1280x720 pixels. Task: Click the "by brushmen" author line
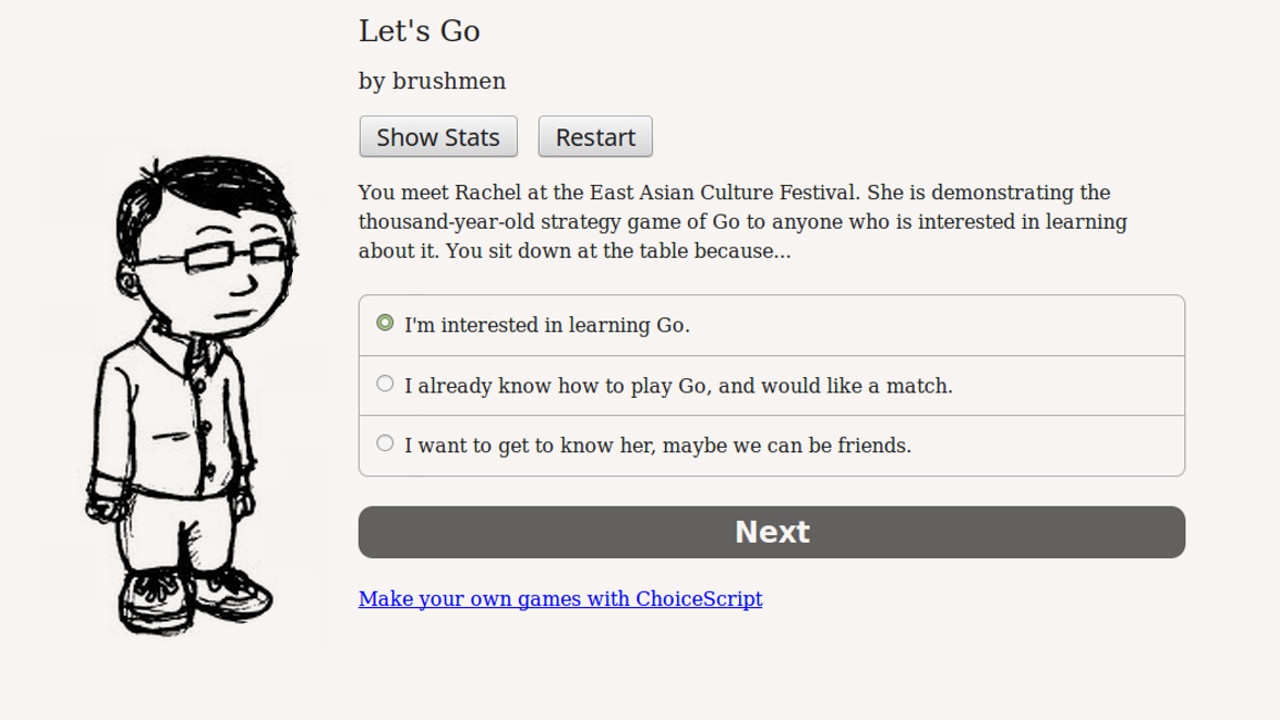point(432,81)
